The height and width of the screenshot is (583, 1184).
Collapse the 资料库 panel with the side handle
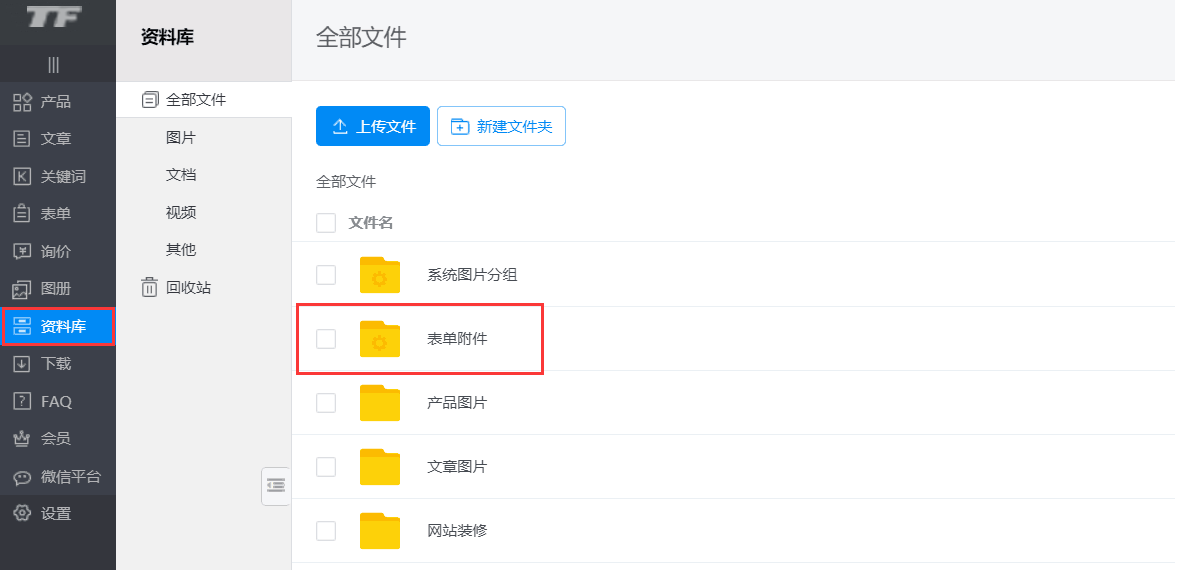276,486
